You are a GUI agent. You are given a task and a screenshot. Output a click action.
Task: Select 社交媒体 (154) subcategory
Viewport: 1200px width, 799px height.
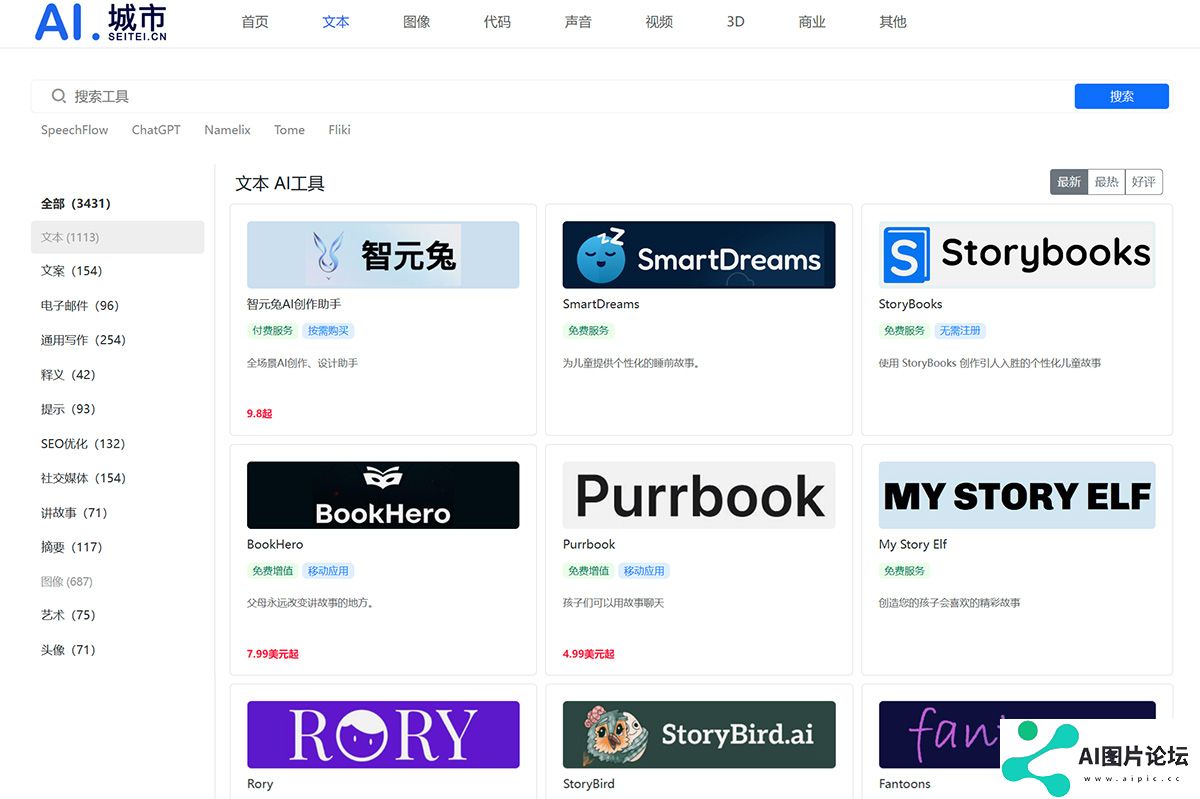coord(83,478)
